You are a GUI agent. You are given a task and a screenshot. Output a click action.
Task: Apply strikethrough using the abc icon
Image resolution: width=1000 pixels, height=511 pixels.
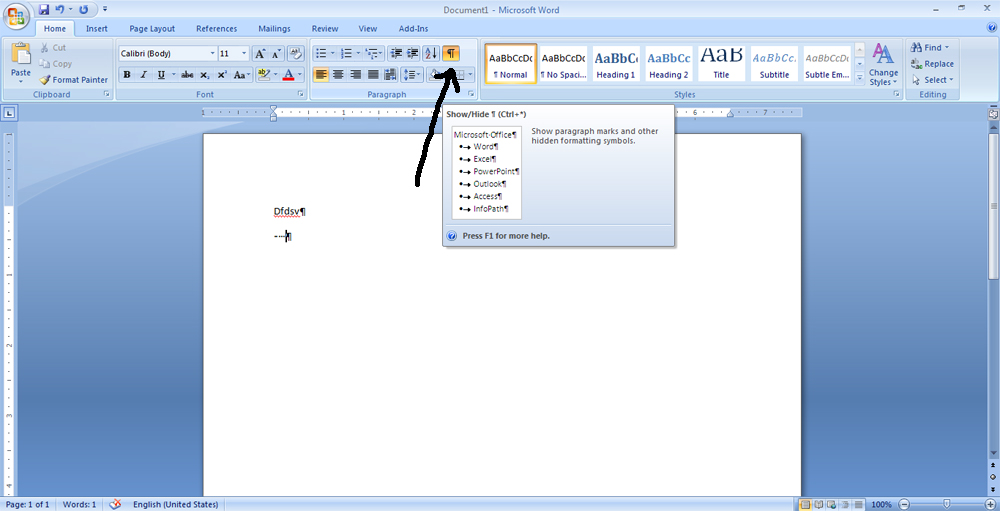[x=187, y=75]
